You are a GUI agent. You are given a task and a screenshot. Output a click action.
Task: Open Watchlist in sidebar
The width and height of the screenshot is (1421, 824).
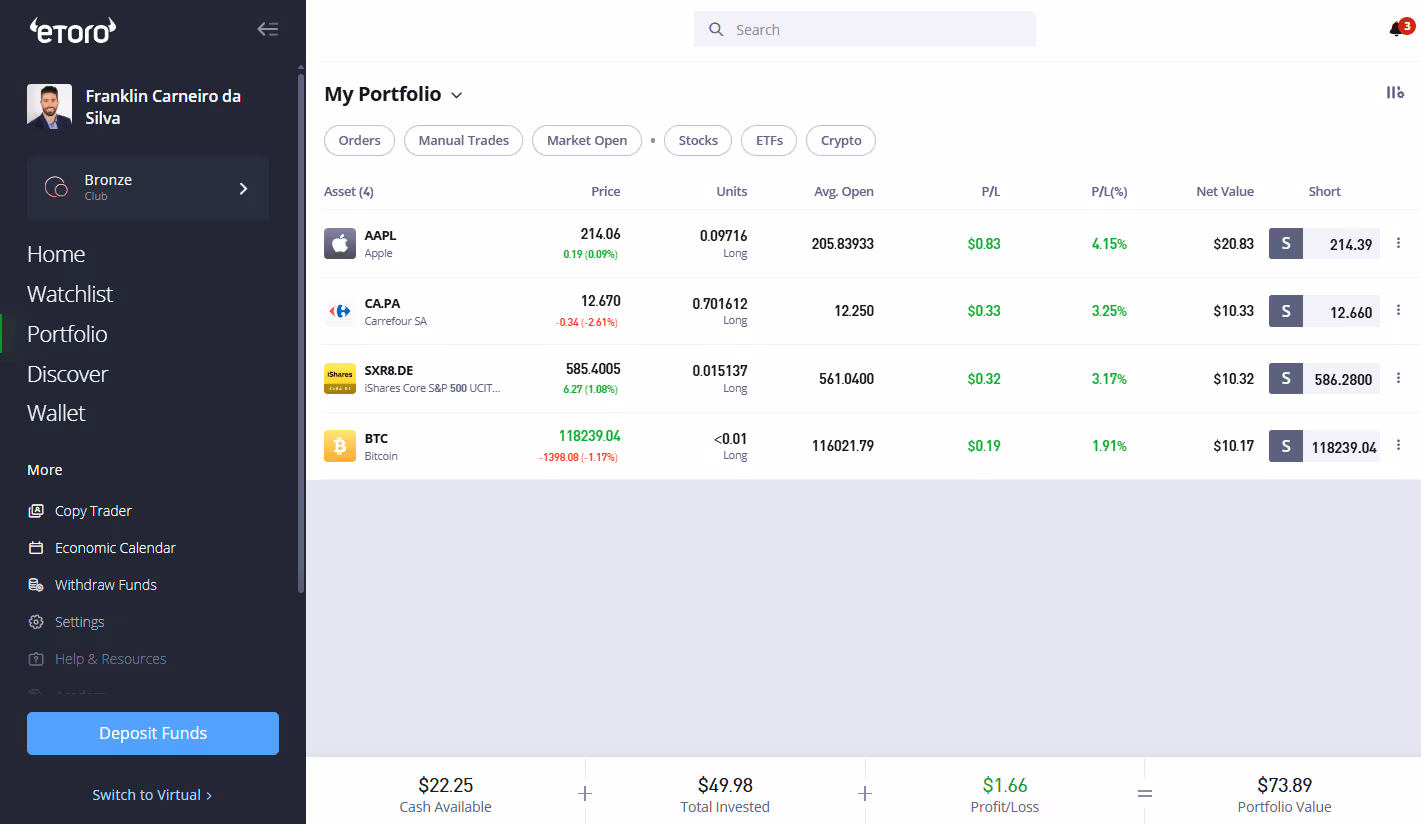click(x=70, y=294)
